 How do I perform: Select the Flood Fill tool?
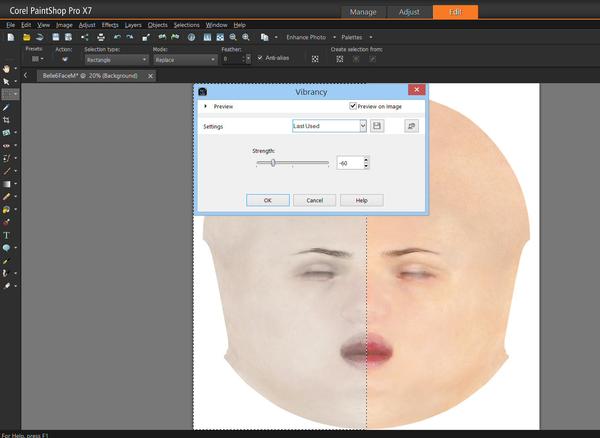(7, 209)
